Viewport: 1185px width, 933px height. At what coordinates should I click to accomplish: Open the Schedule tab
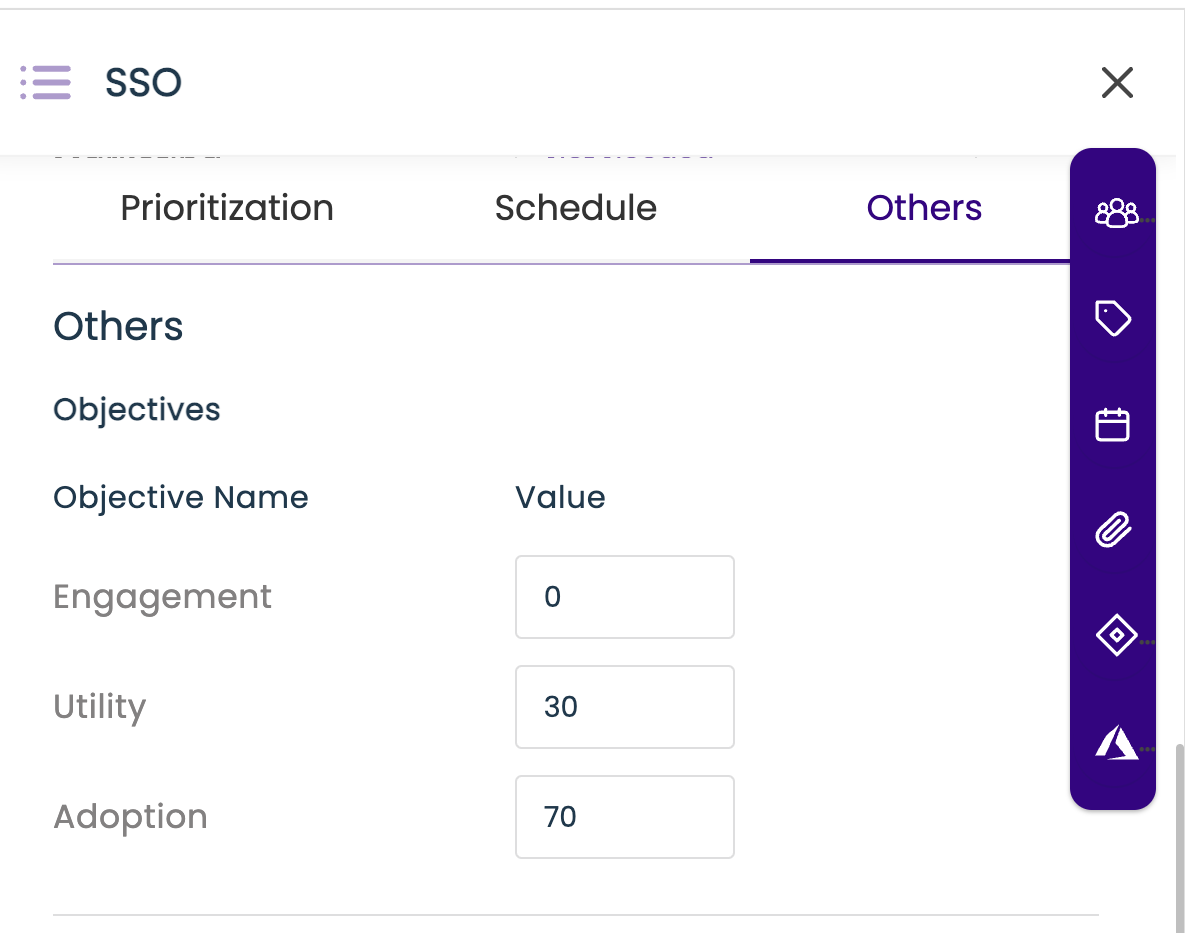coord(575,208)
